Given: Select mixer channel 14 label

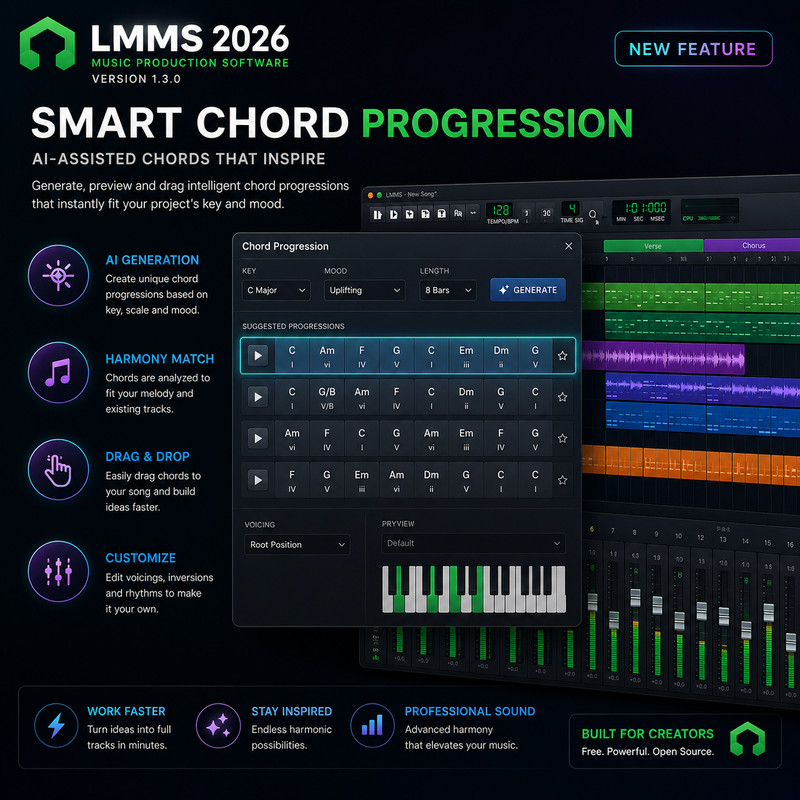Looking at the screenshot, I should point(745,541).
